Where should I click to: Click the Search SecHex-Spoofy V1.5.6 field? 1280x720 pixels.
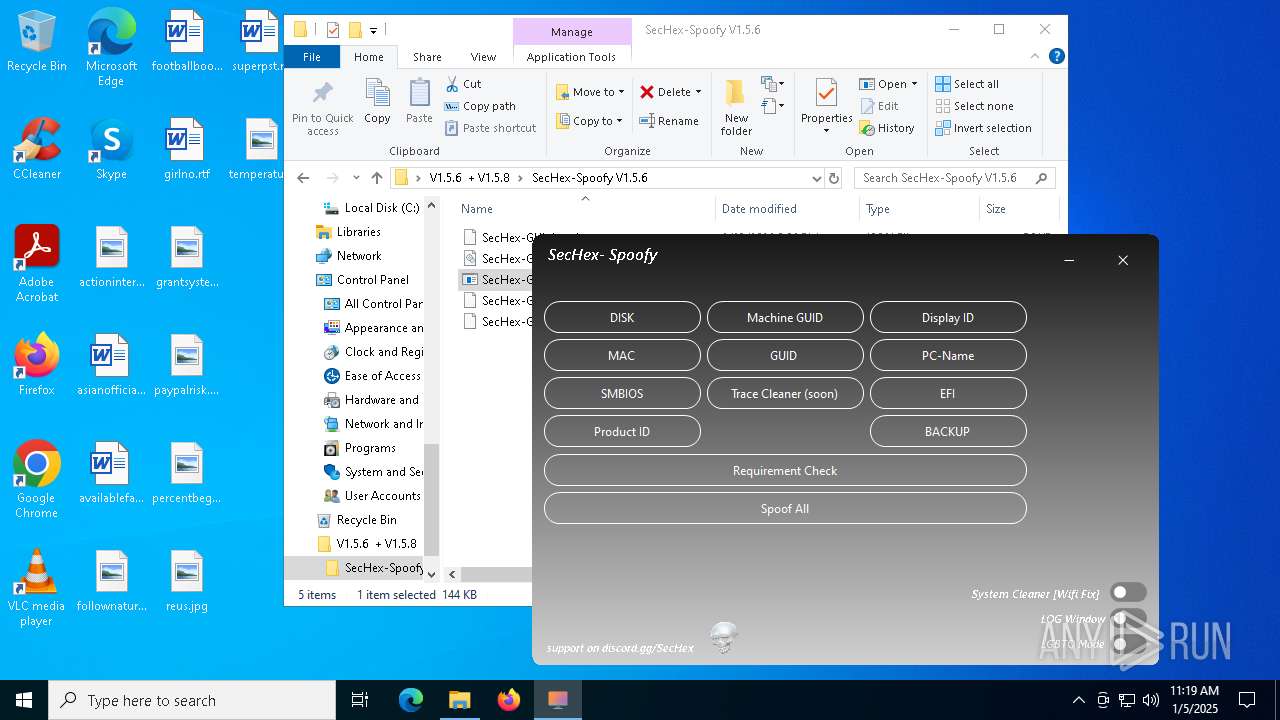[x=955, y=178]
